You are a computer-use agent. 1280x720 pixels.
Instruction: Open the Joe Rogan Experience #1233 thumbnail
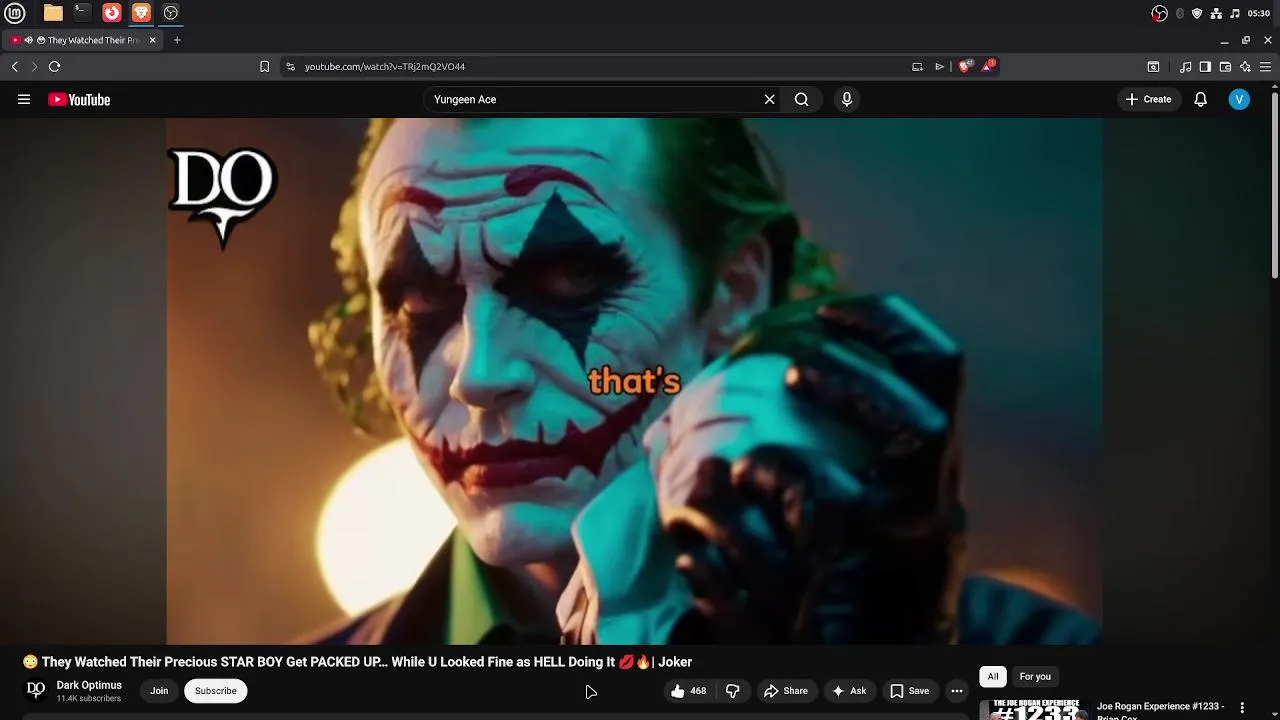coord(1034,709)
